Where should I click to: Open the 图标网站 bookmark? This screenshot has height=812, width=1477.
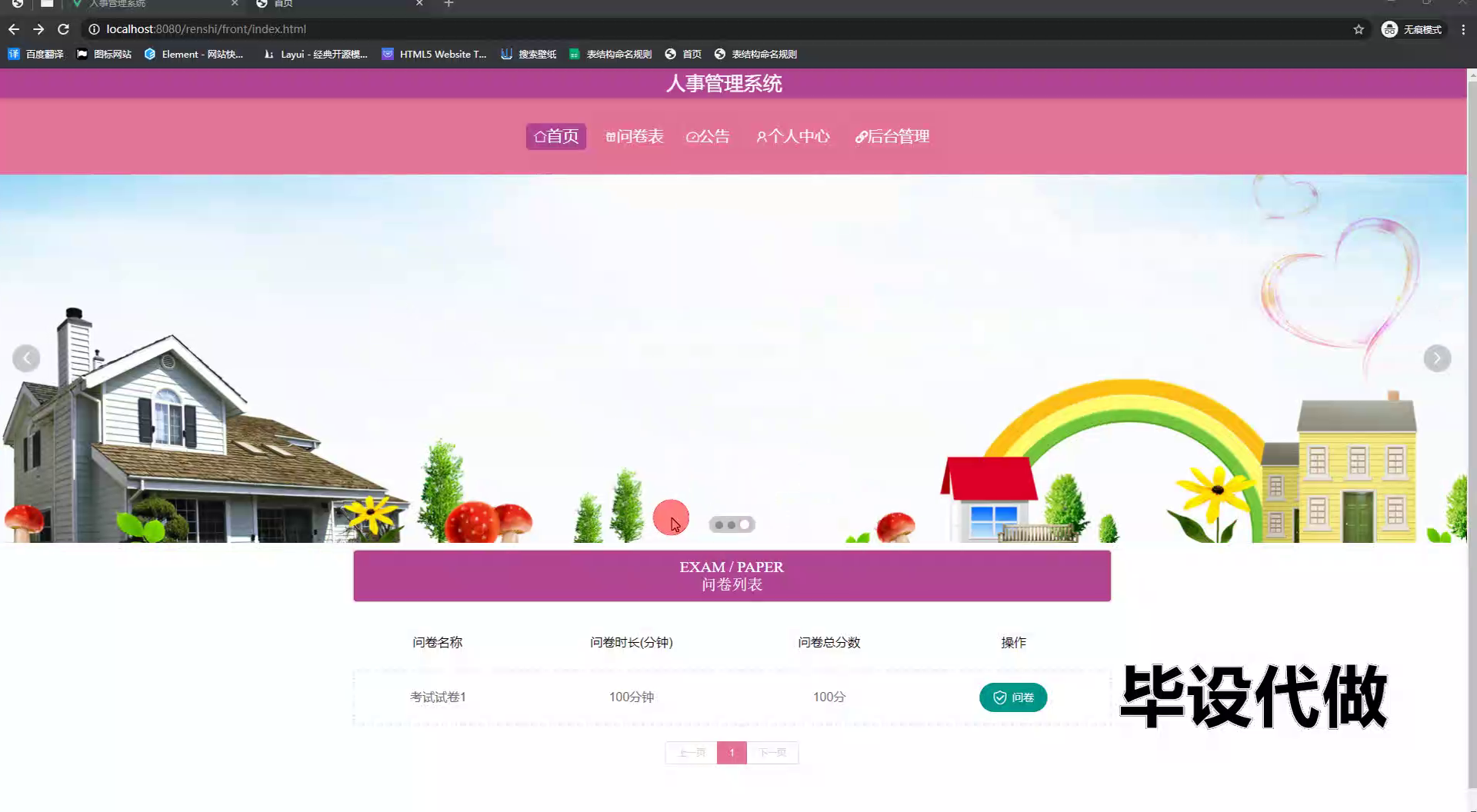104,54
